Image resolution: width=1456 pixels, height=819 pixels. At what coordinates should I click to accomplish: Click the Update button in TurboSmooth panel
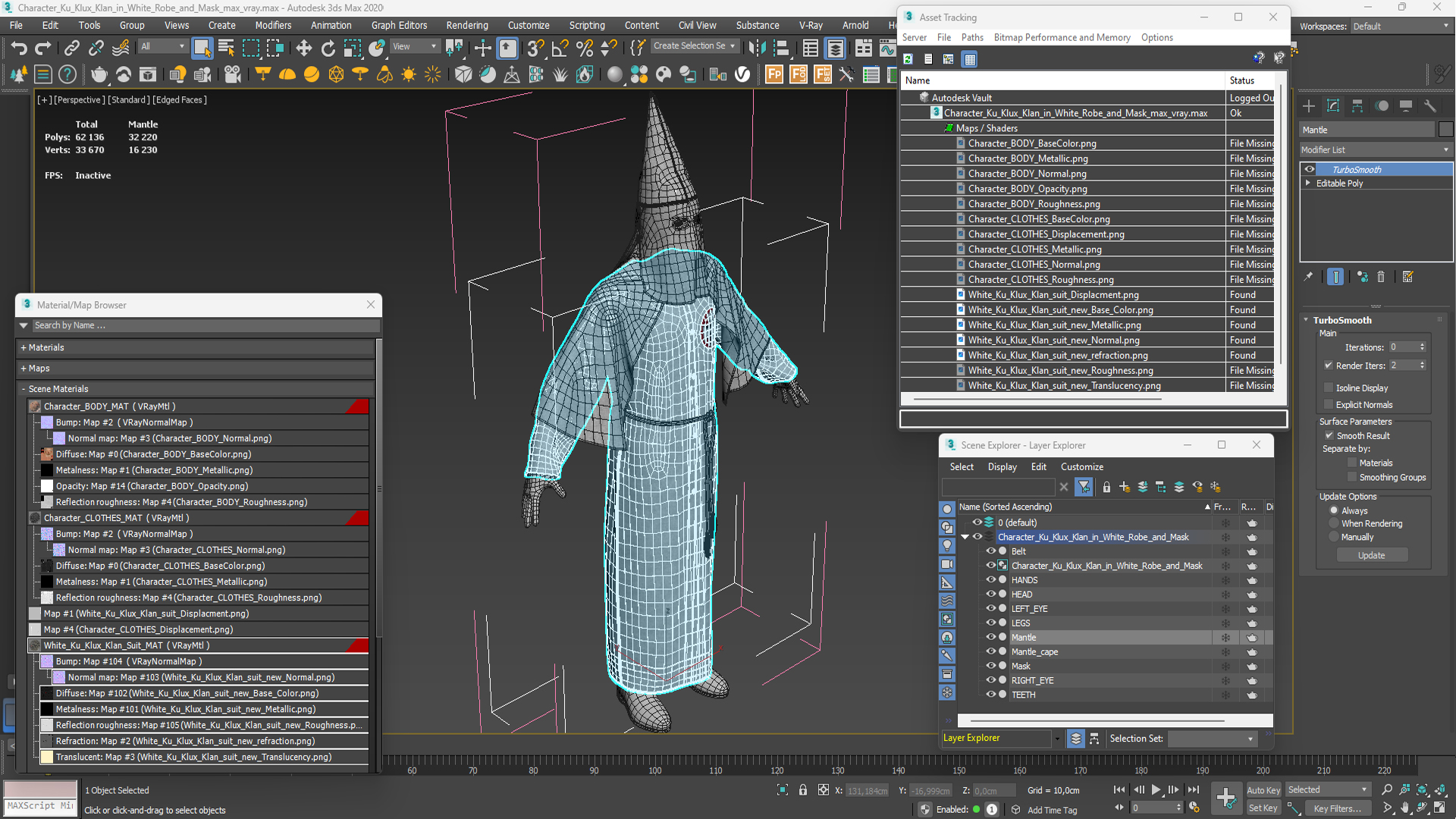[x=1372, y=555]
